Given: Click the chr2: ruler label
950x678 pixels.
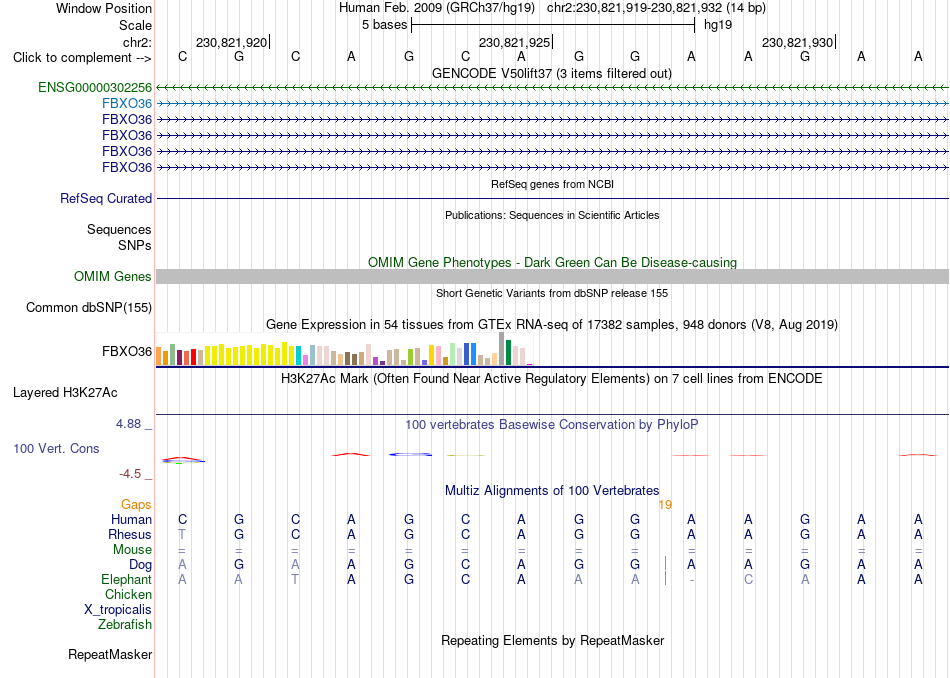Looking at the screenshot, I should pos(137,42).
